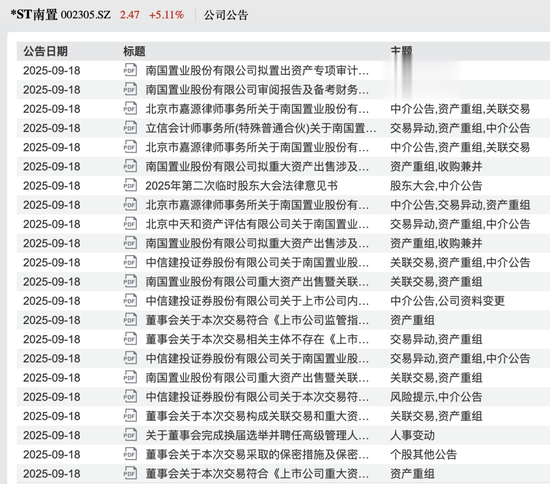Click the 公告日期 column header
The height and width of the screenshot is (484, 550).
click(x=46, y=51)
